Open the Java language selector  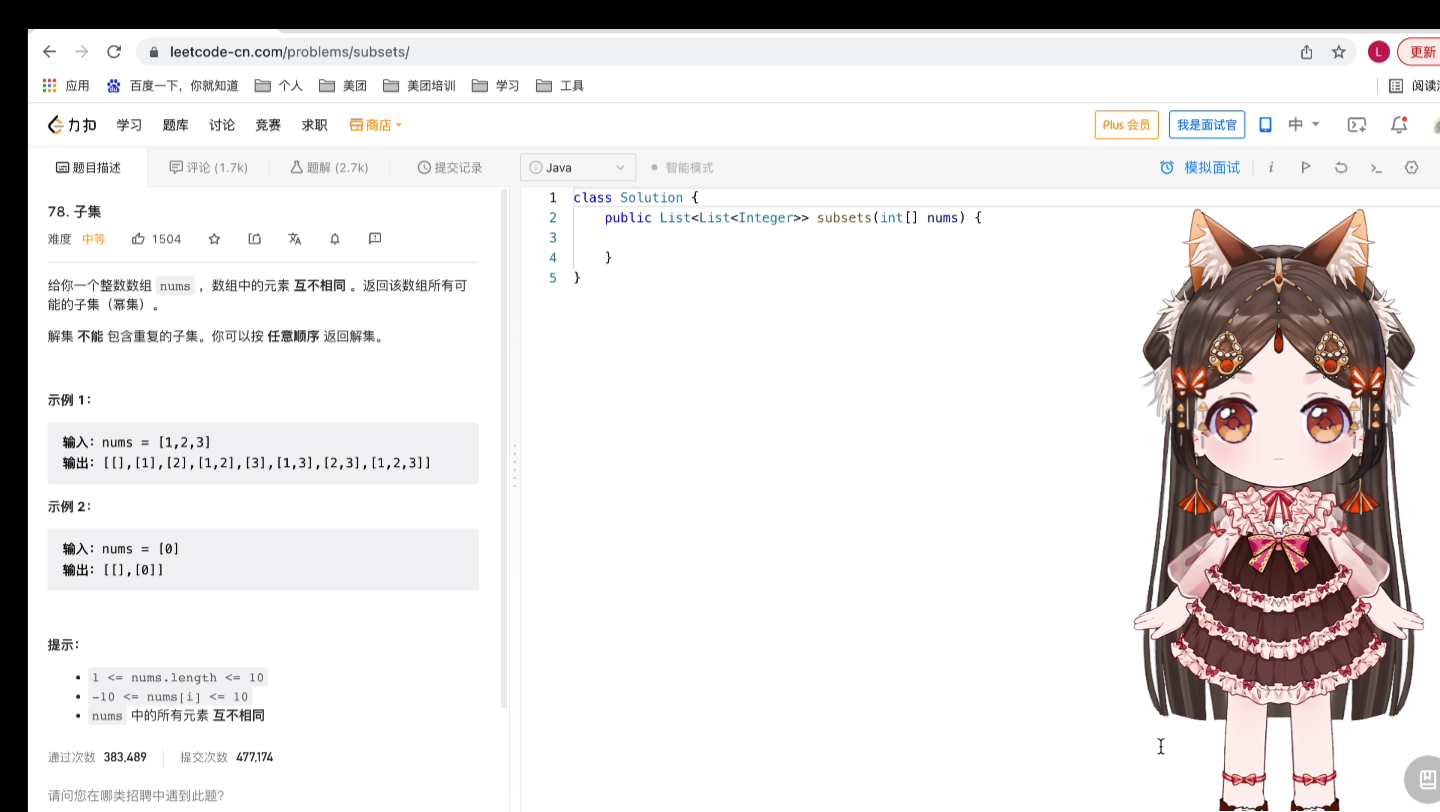click(x=578, y=168)
